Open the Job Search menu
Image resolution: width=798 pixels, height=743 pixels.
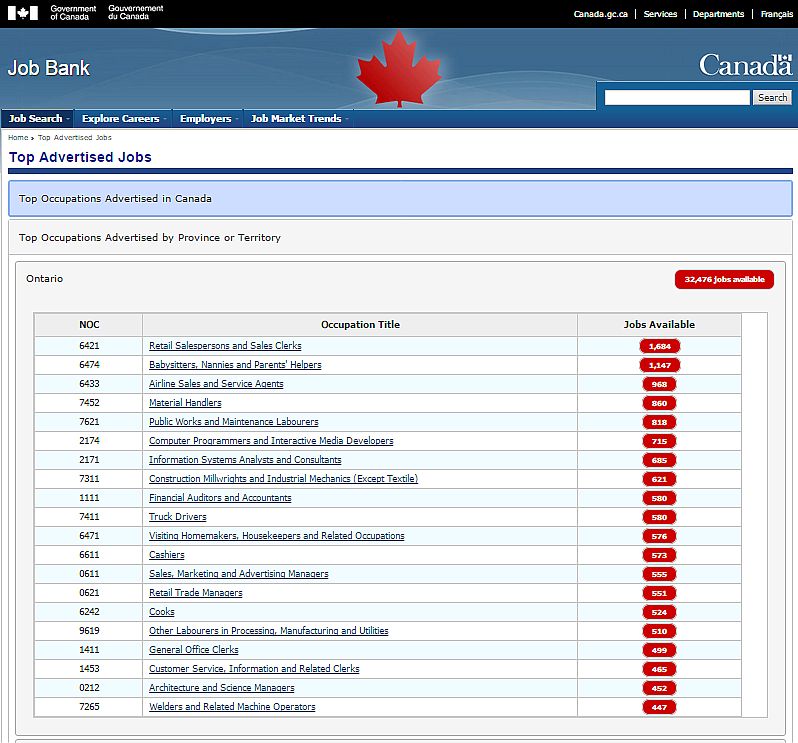coord(38,119)
